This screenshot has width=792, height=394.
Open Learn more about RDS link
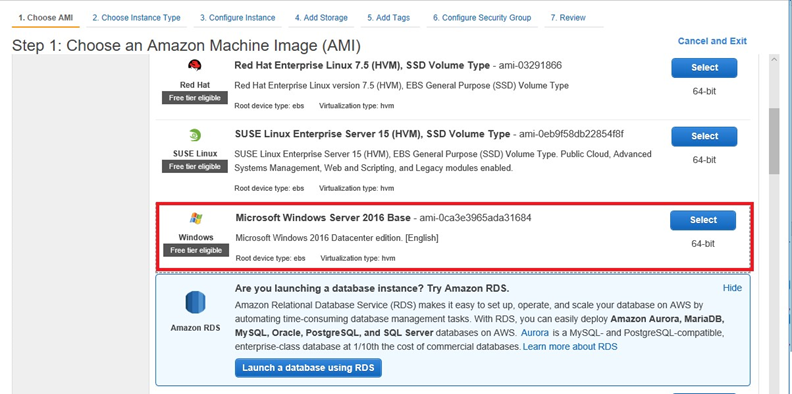(570, 347)
